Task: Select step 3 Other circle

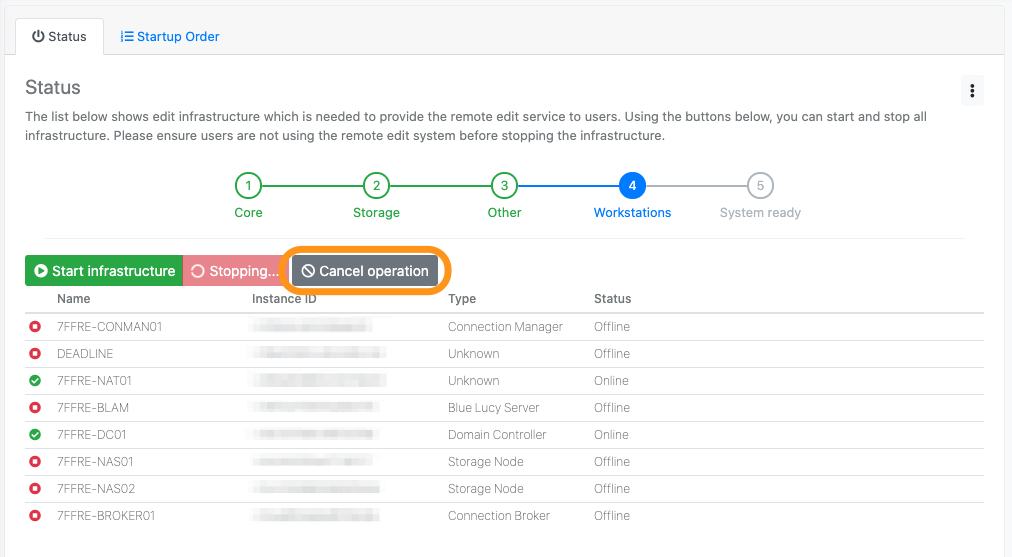Action: 504,185
